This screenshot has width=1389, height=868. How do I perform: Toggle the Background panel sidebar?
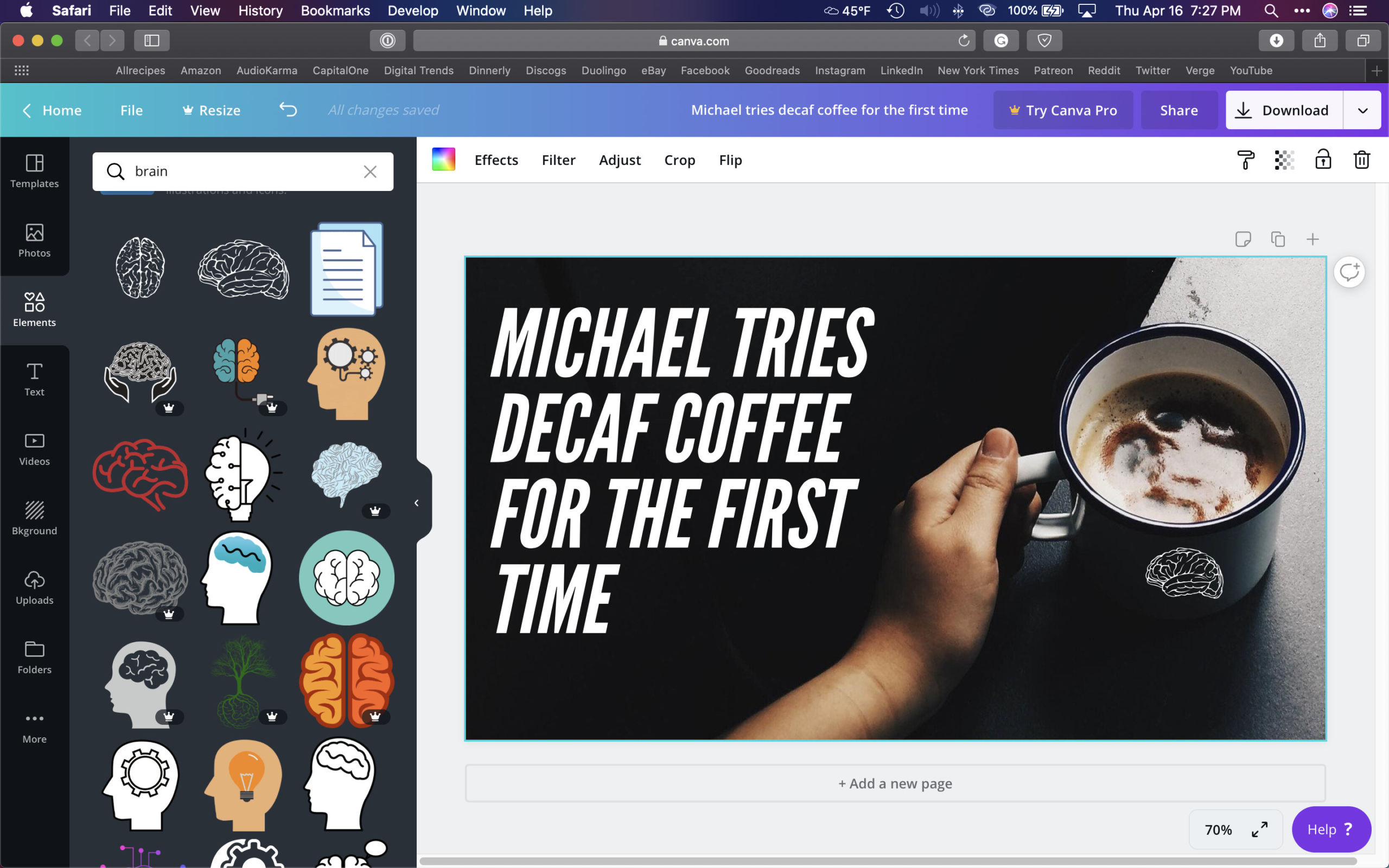click(x=34, y=517)
